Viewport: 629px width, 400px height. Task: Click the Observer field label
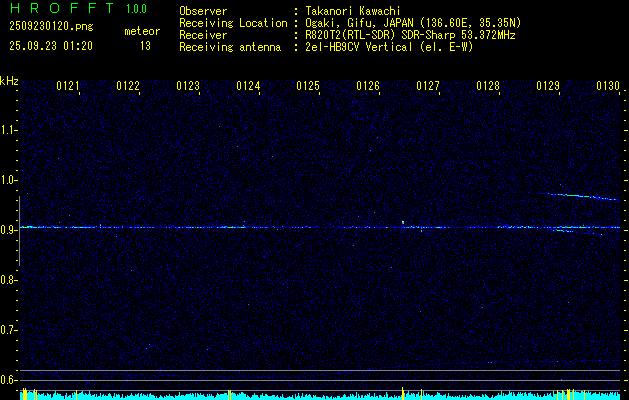[x=203, y=11]
